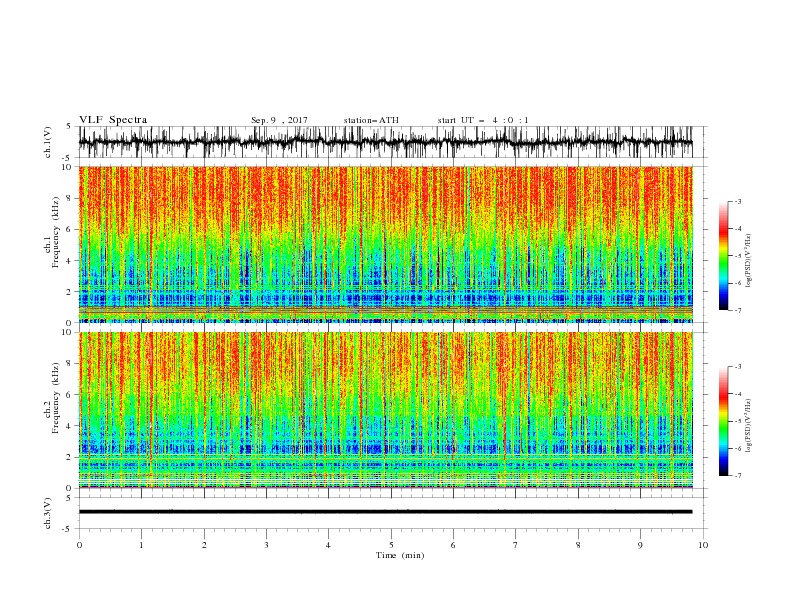Click the "-3" tick on ch.2 colorbar

(737, 367)
